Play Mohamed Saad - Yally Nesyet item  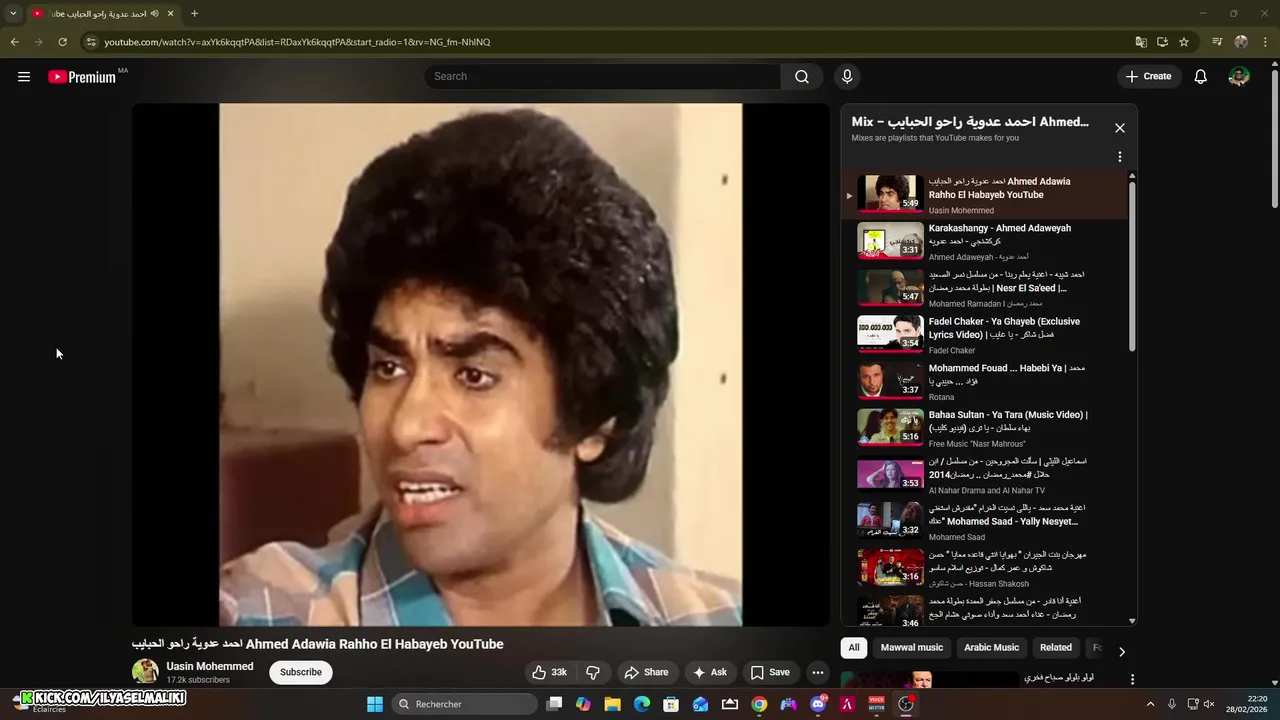click(x=985, y=521)
